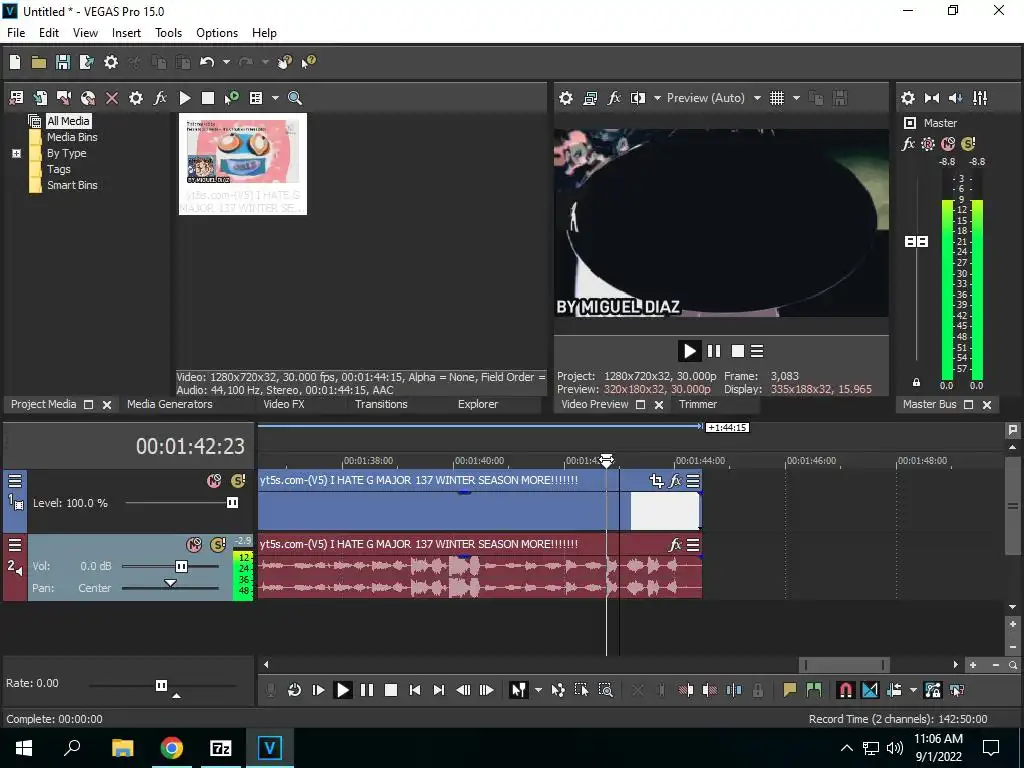This screenshot has width=1024, height=768.
Task: Click the Master FX icon
Action: tap(908, 144)
